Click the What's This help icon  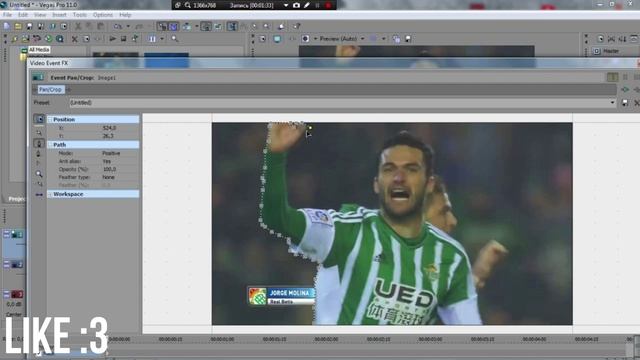click(296, 27)
